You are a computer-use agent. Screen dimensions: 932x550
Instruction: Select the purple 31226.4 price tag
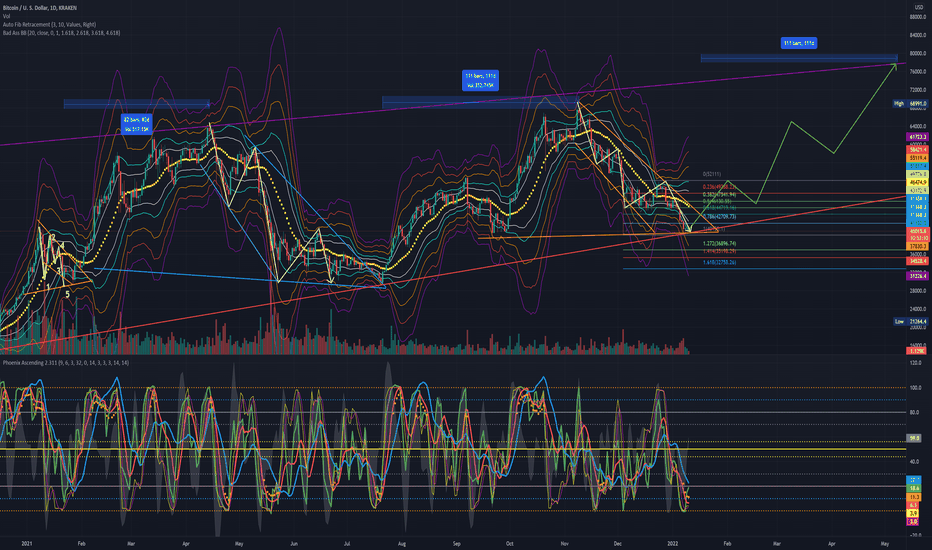click(x=917, y=276)
